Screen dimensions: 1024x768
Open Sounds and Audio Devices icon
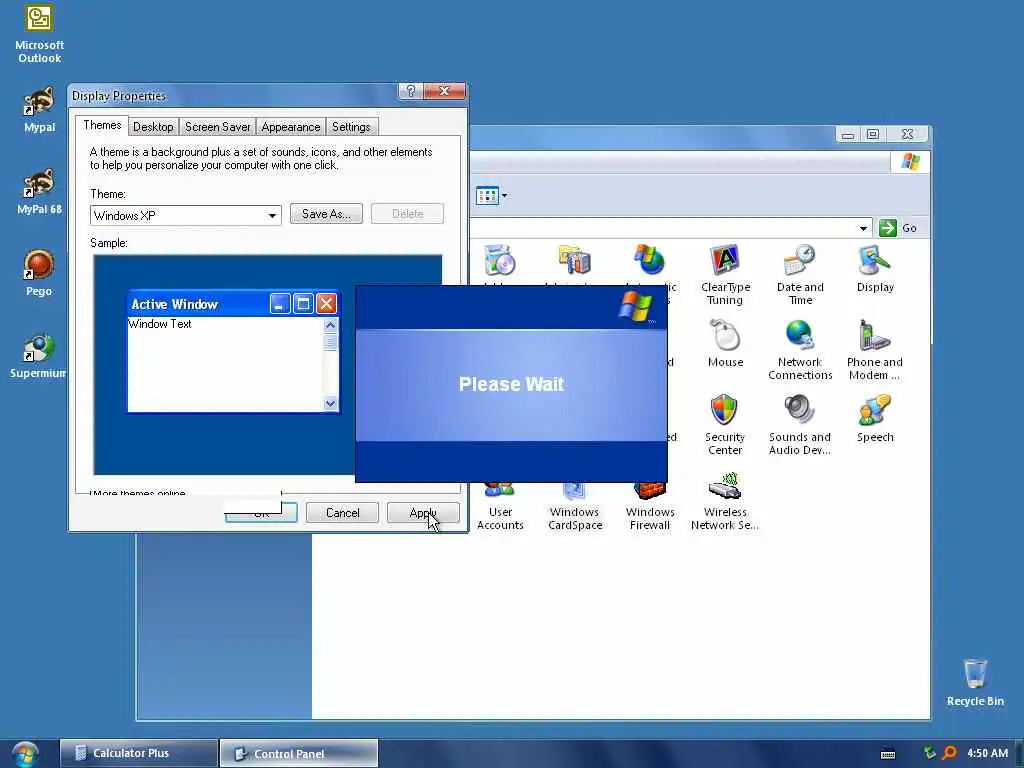pos(800,424)
